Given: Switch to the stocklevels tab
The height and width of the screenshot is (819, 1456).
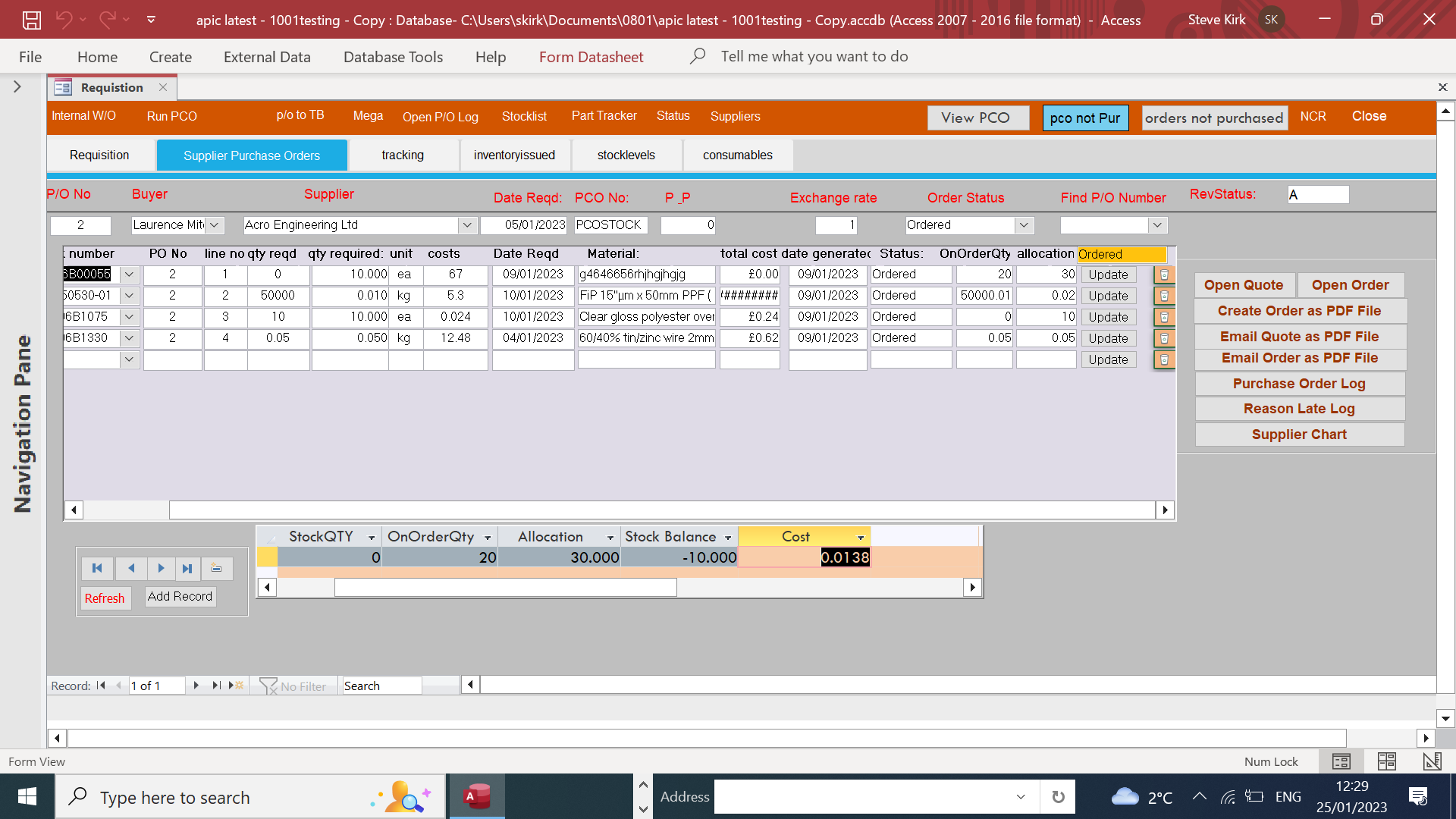Looking at the screenshot, I should [626, 155].
